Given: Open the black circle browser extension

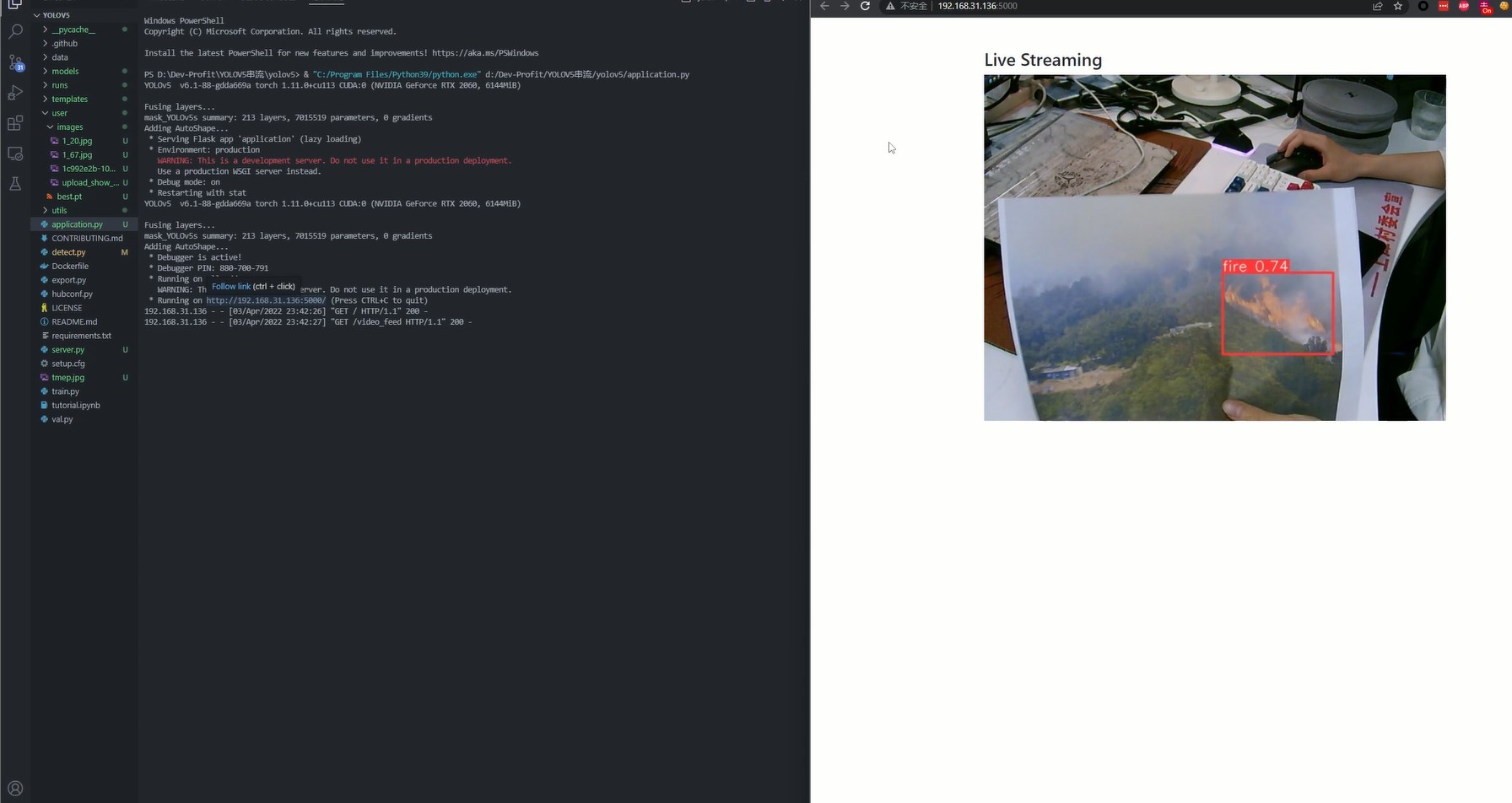Looking at the screenshot, I should click(1423, 6).
